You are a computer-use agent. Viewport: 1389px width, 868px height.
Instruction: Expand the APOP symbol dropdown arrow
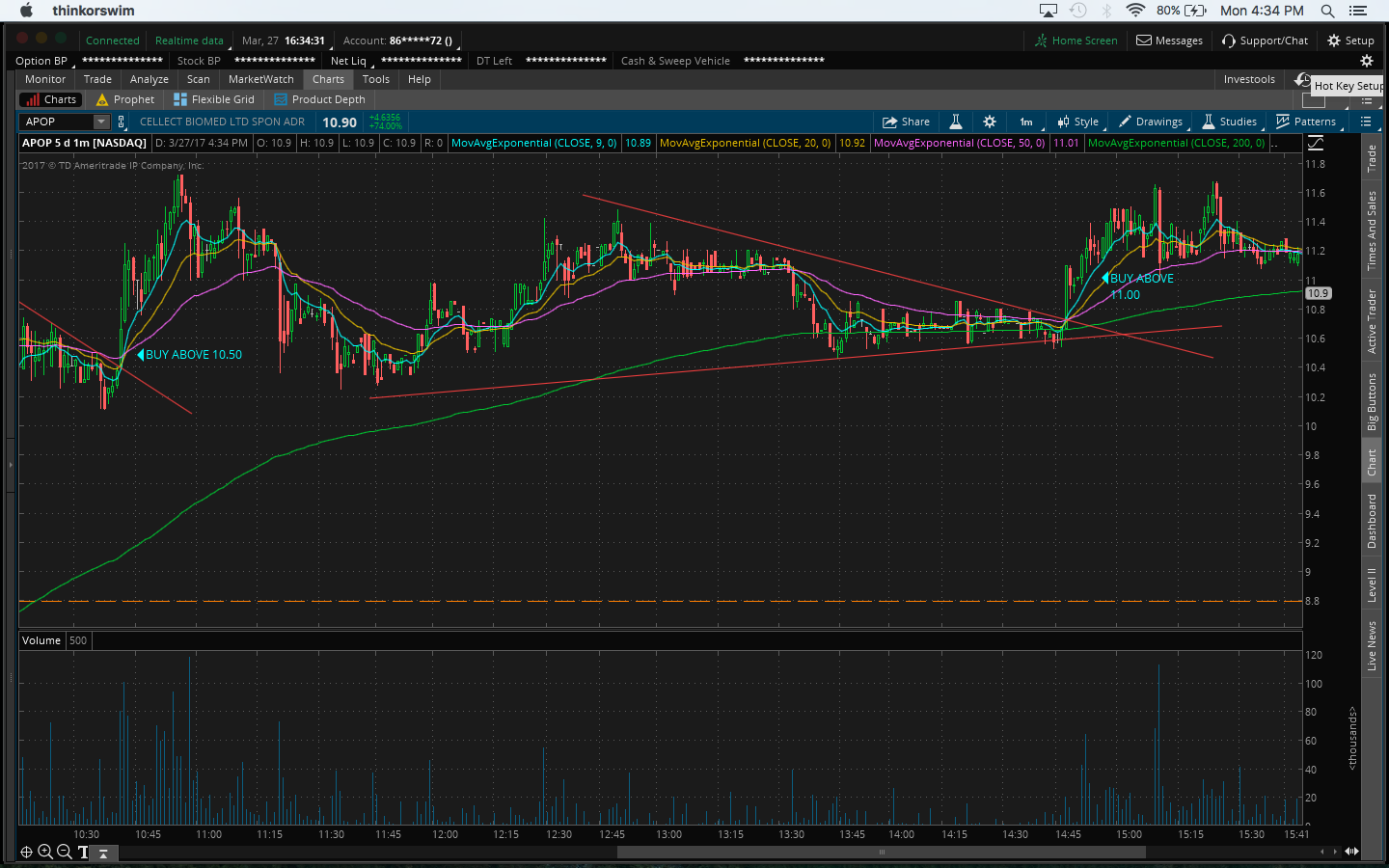[101, 122]
